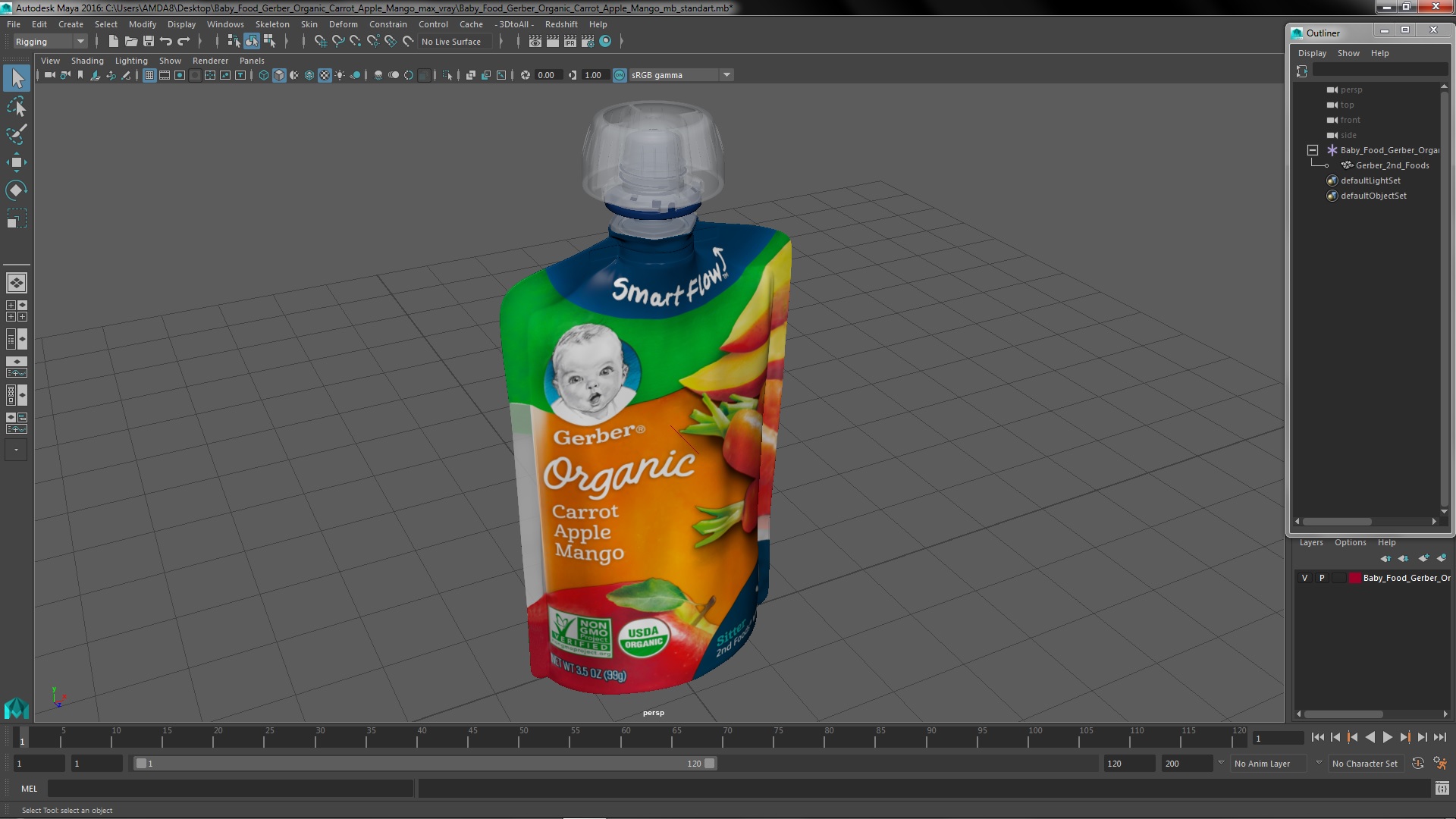Start IPR render icon
This screenshot has height=819, width=1456.
coord(570,42)
